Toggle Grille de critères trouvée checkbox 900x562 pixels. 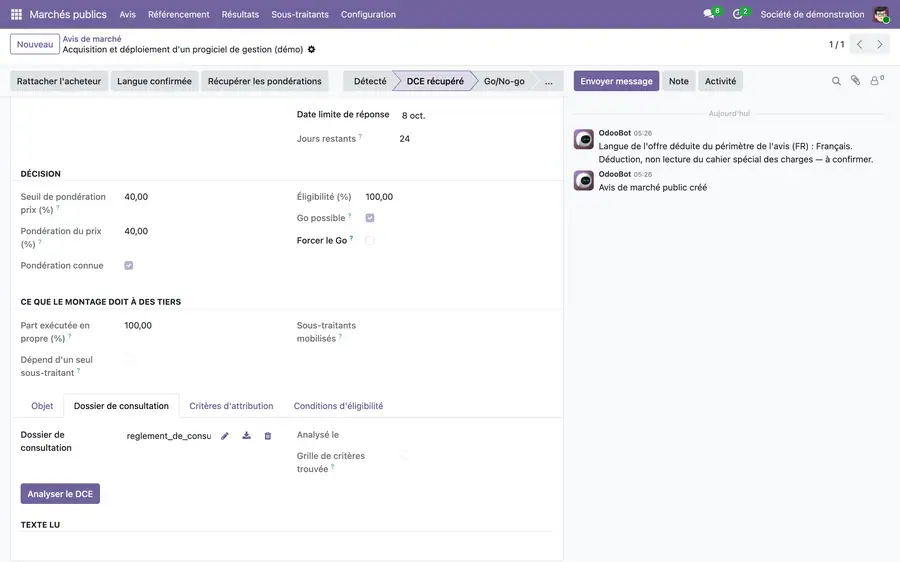point(405,456)
